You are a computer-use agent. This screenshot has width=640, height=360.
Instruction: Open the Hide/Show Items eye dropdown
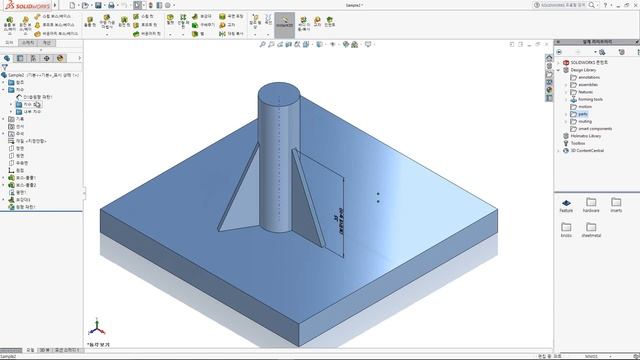click(x=333, y=44)
